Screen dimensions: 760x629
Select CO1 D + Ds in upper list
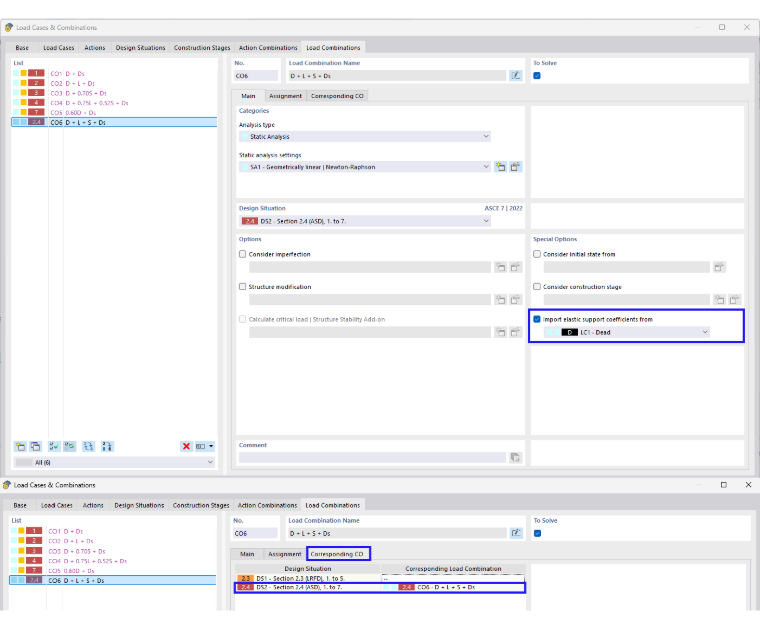click(114, 74)
